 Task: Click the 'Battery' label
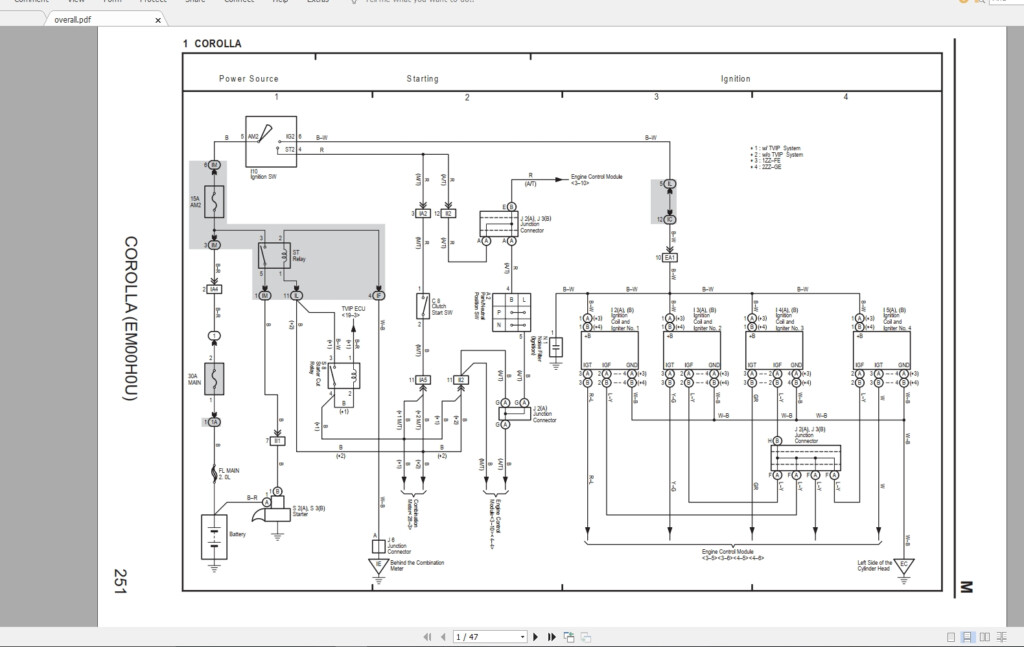click(x=238, y=534)
